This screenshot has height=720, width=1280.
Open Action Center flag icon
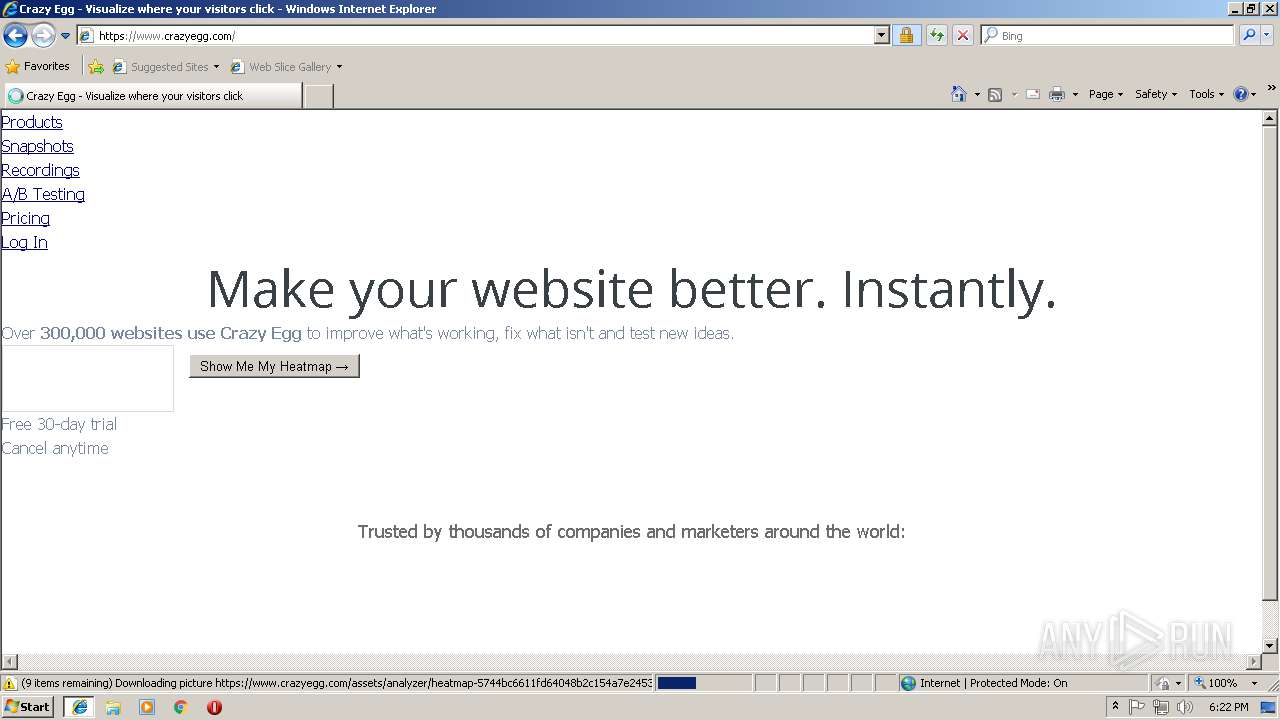pyautogui.click(x=1137, y=707)
